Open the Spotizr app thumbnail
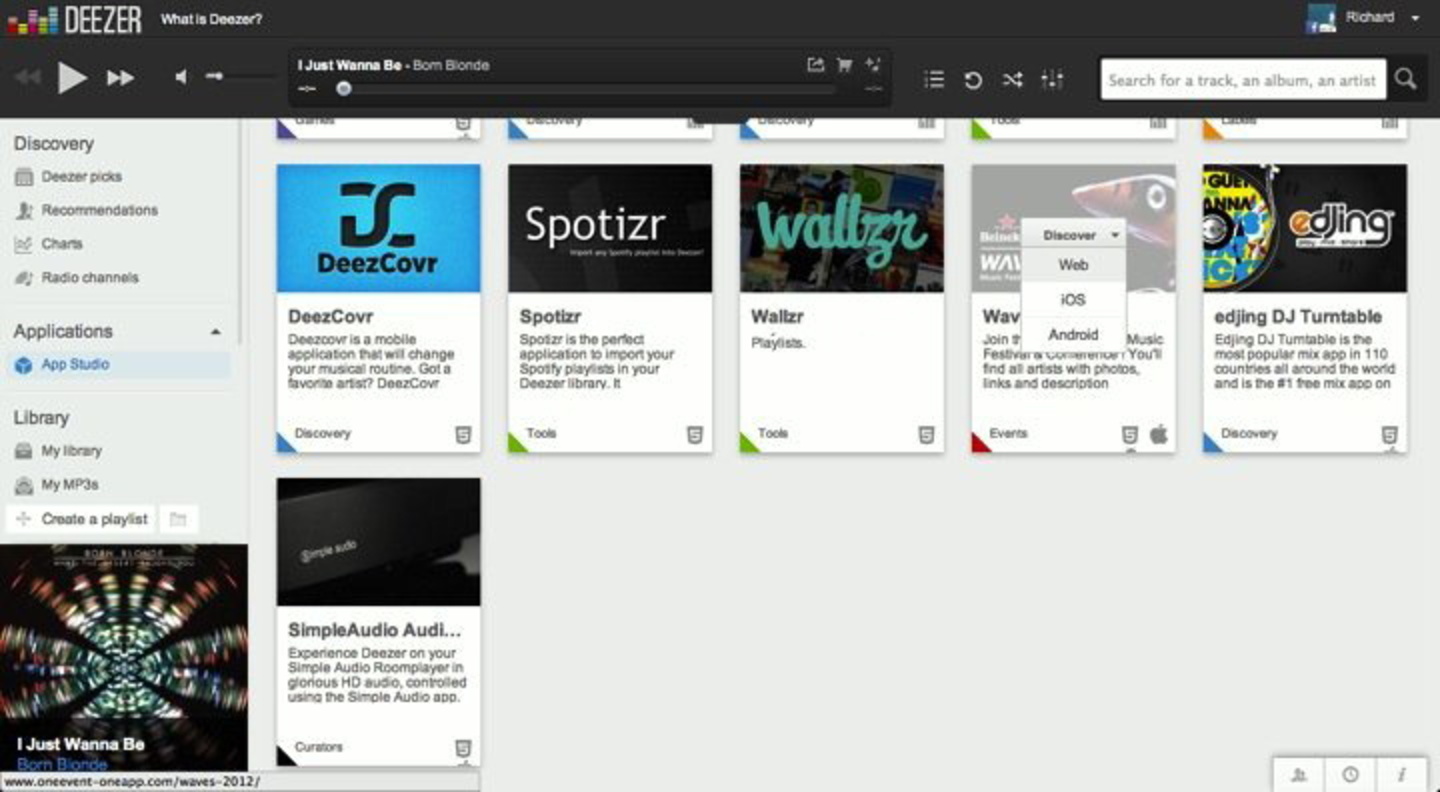Viewport: 1440px width, 792px height. (610, 228)
